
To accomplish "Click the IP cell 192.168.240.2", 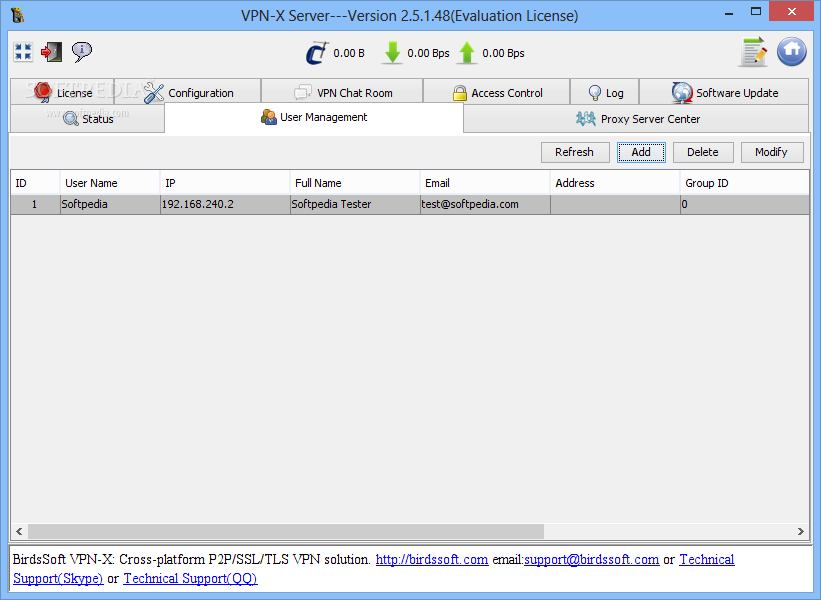I will click(x=225, y=204).
